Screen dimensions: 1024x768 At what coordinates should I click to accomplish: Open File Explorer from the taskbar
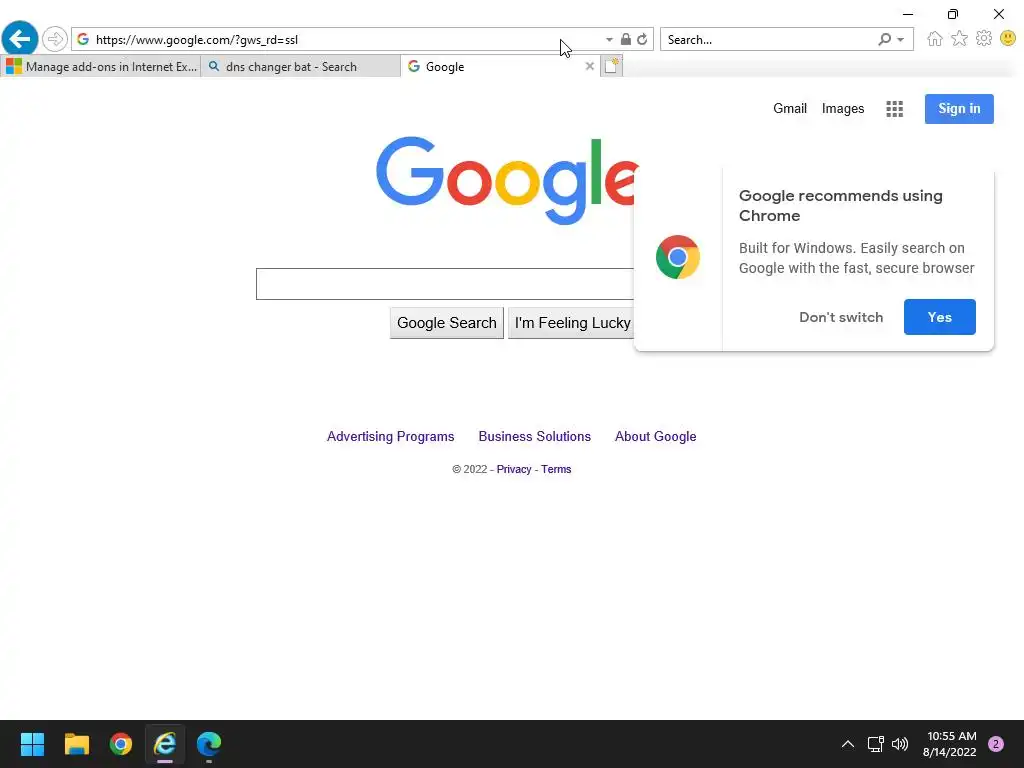coord(76,744)
